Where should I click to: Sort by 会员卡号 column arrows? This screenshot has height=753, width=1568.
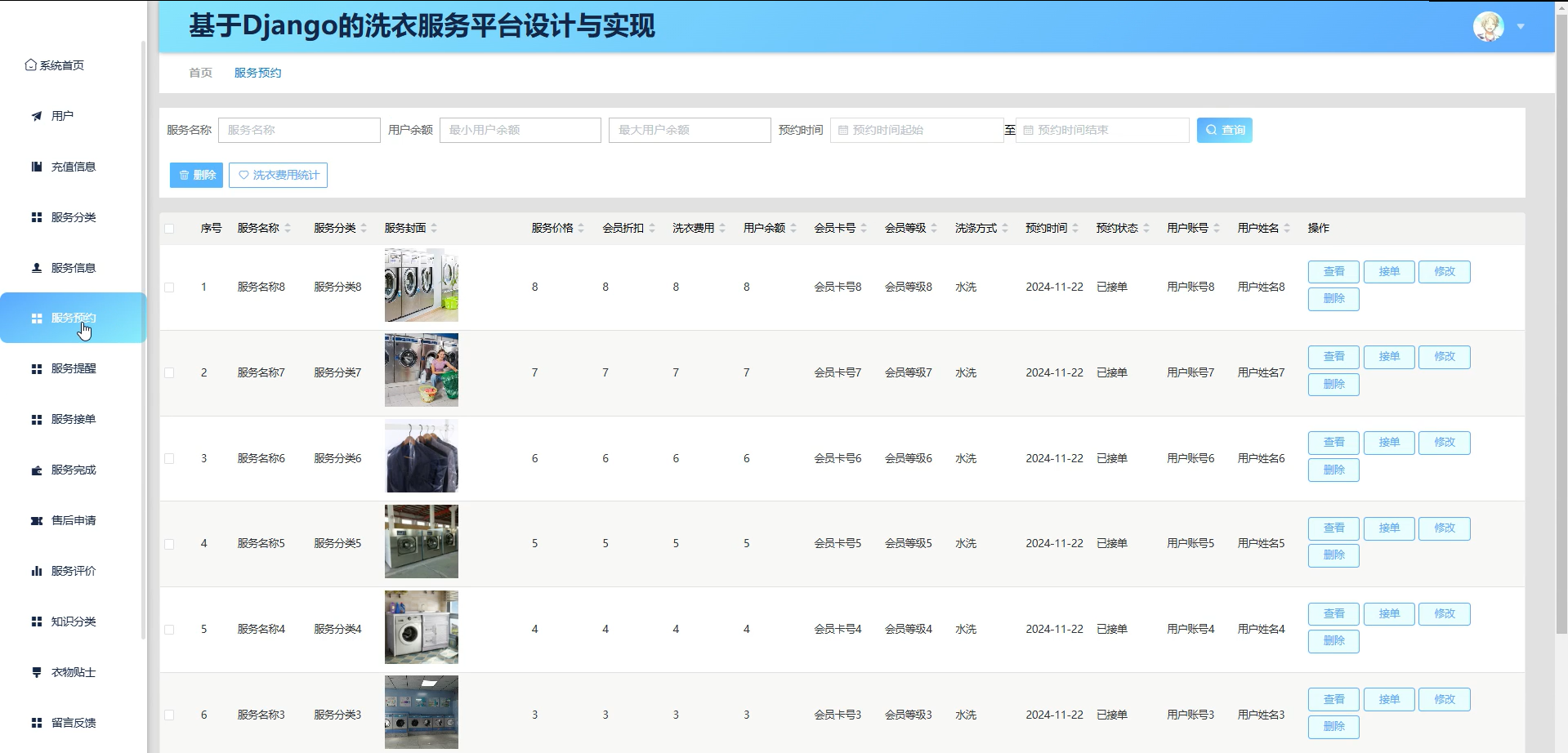click(x=864, y=229)
